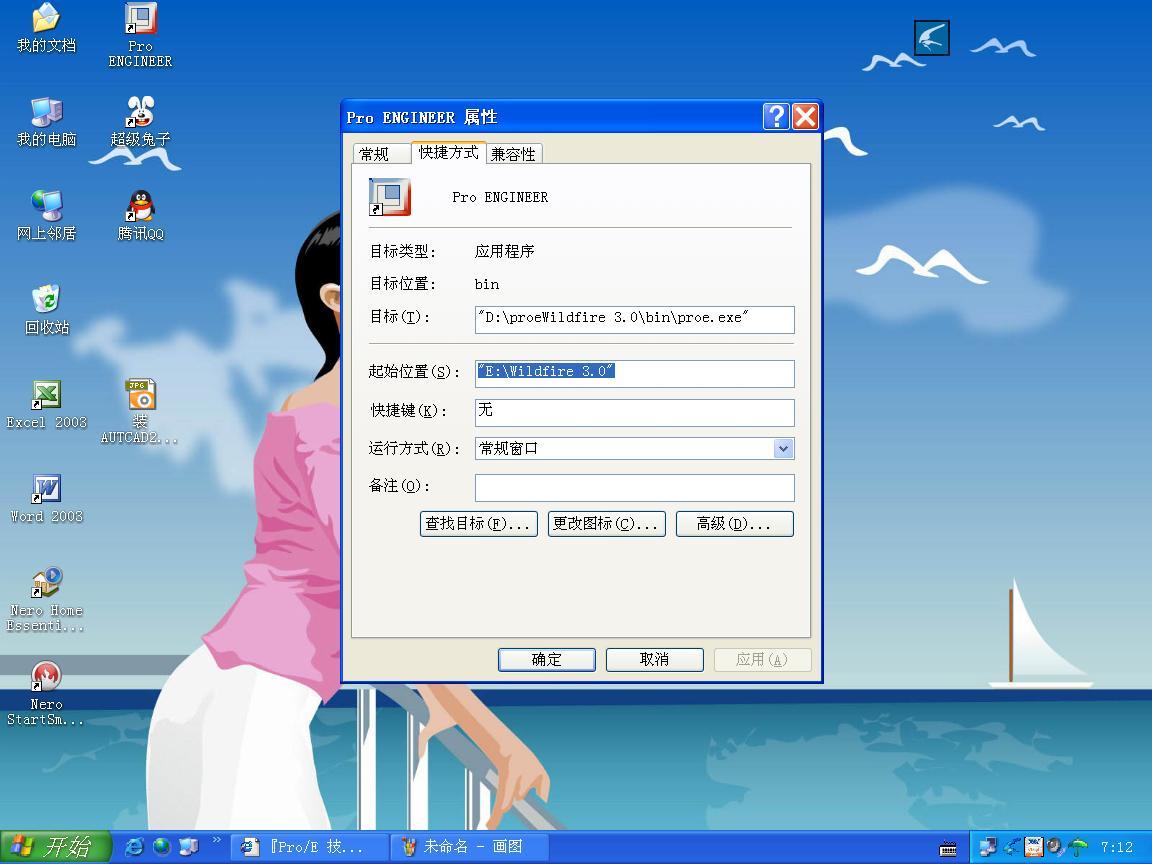Select the 超级兔子 rabbit icon
The image size is (1152, 864).
point(140,122)
